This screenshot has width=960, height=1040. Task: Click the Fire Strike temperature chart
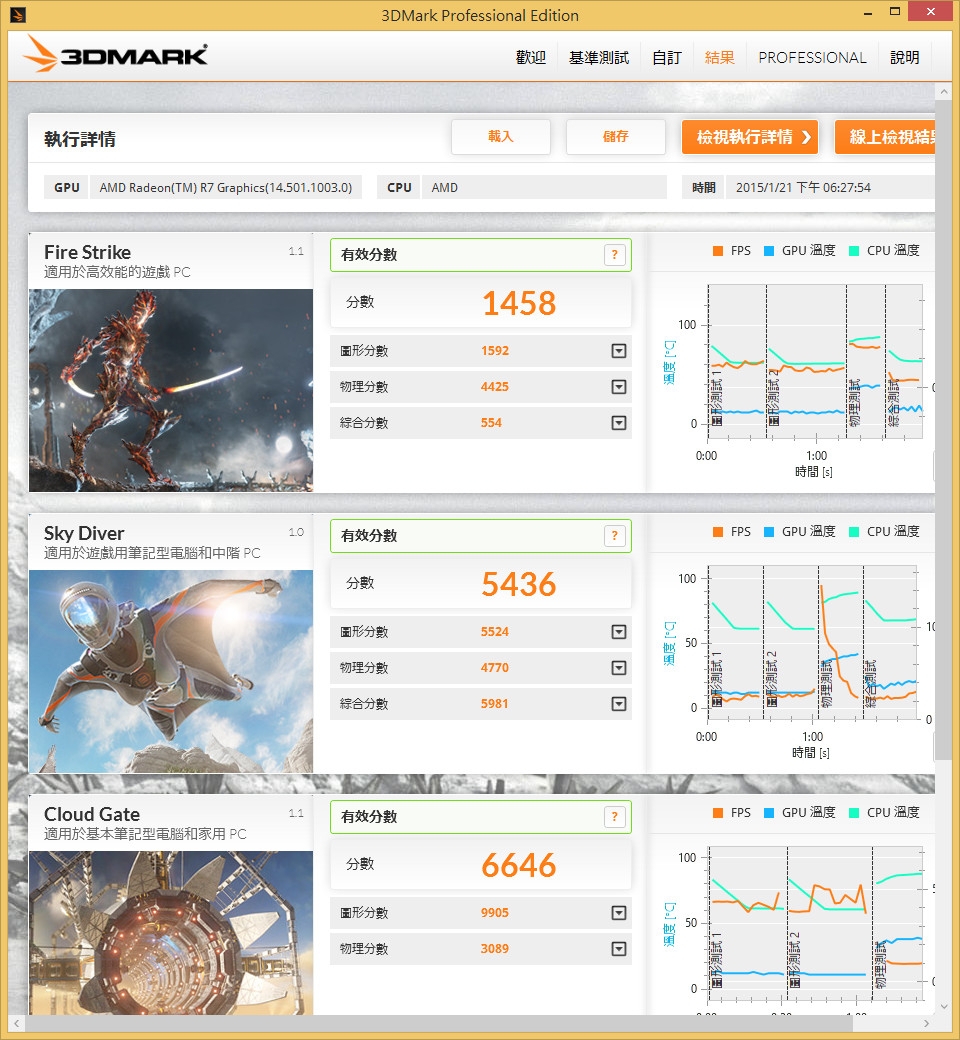pyautogui.click(x=815, y=361)
